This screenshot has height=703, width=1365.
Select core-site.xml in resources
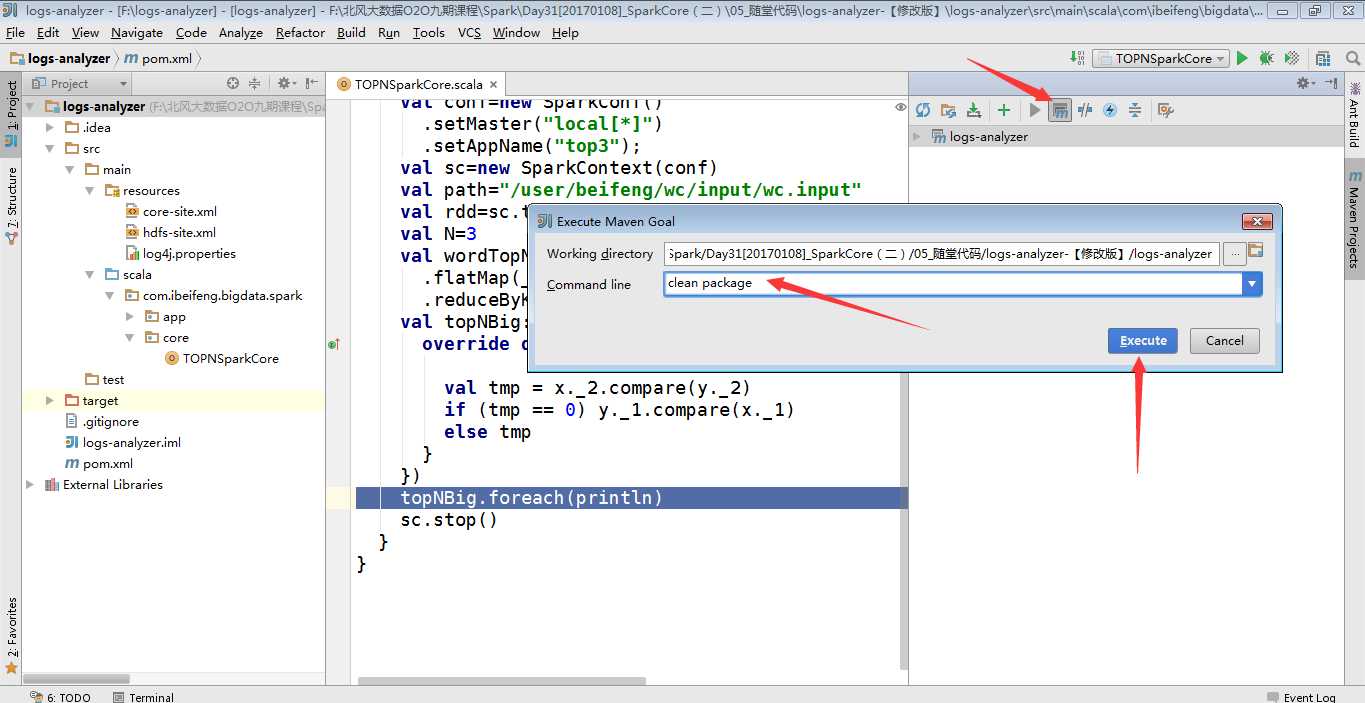[172, 211]
